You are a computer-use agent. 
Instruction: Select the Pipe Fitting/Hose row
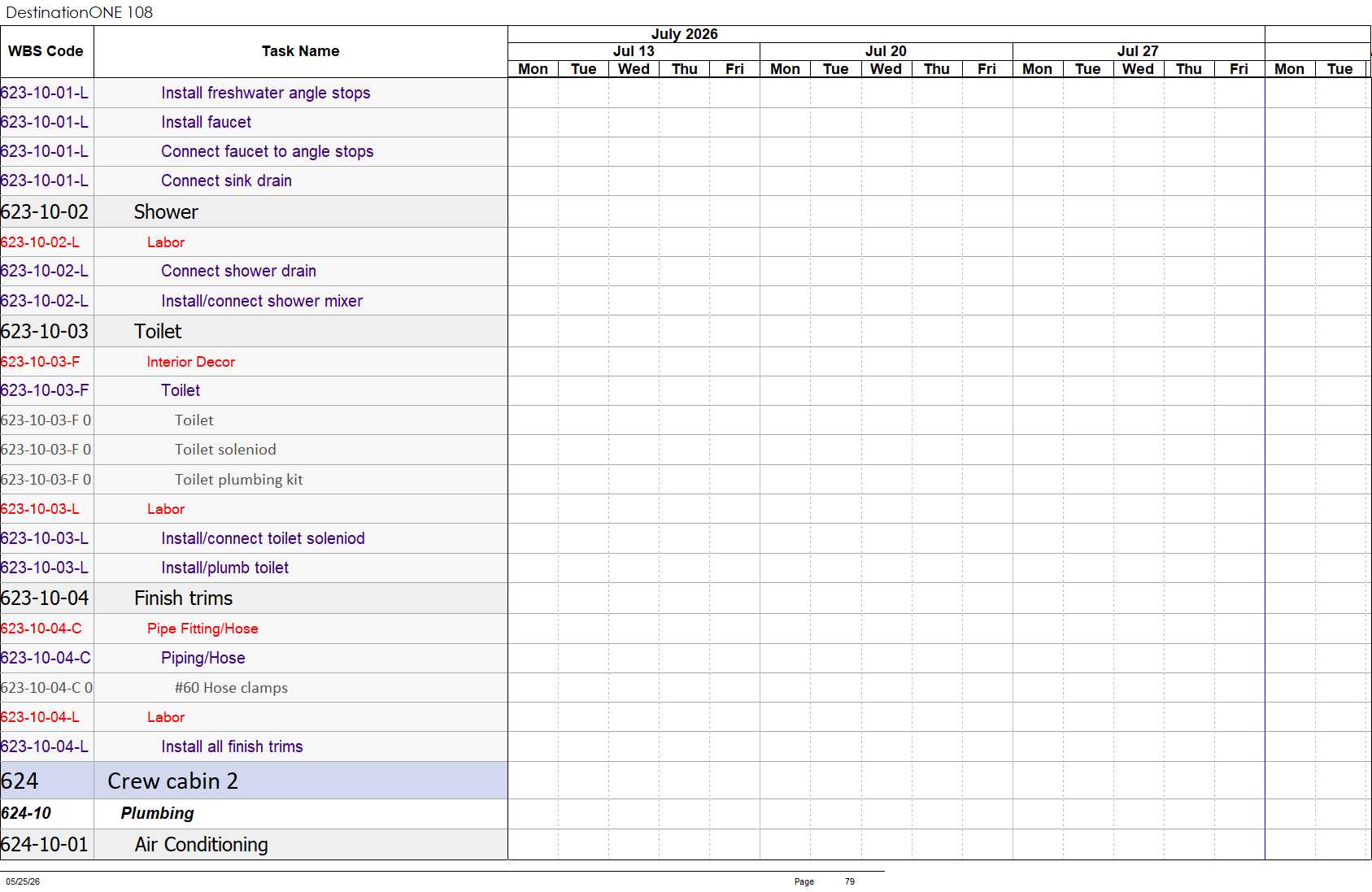[x=203, y=629]
